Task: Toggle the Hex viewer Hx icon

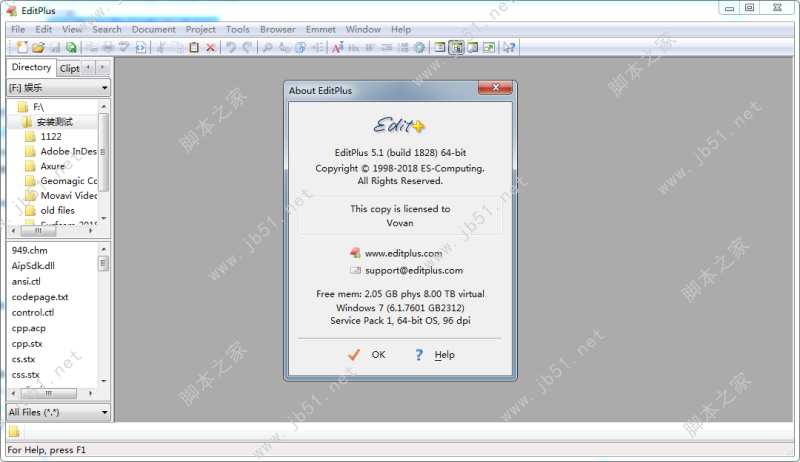Action: [x=354, y=47]
